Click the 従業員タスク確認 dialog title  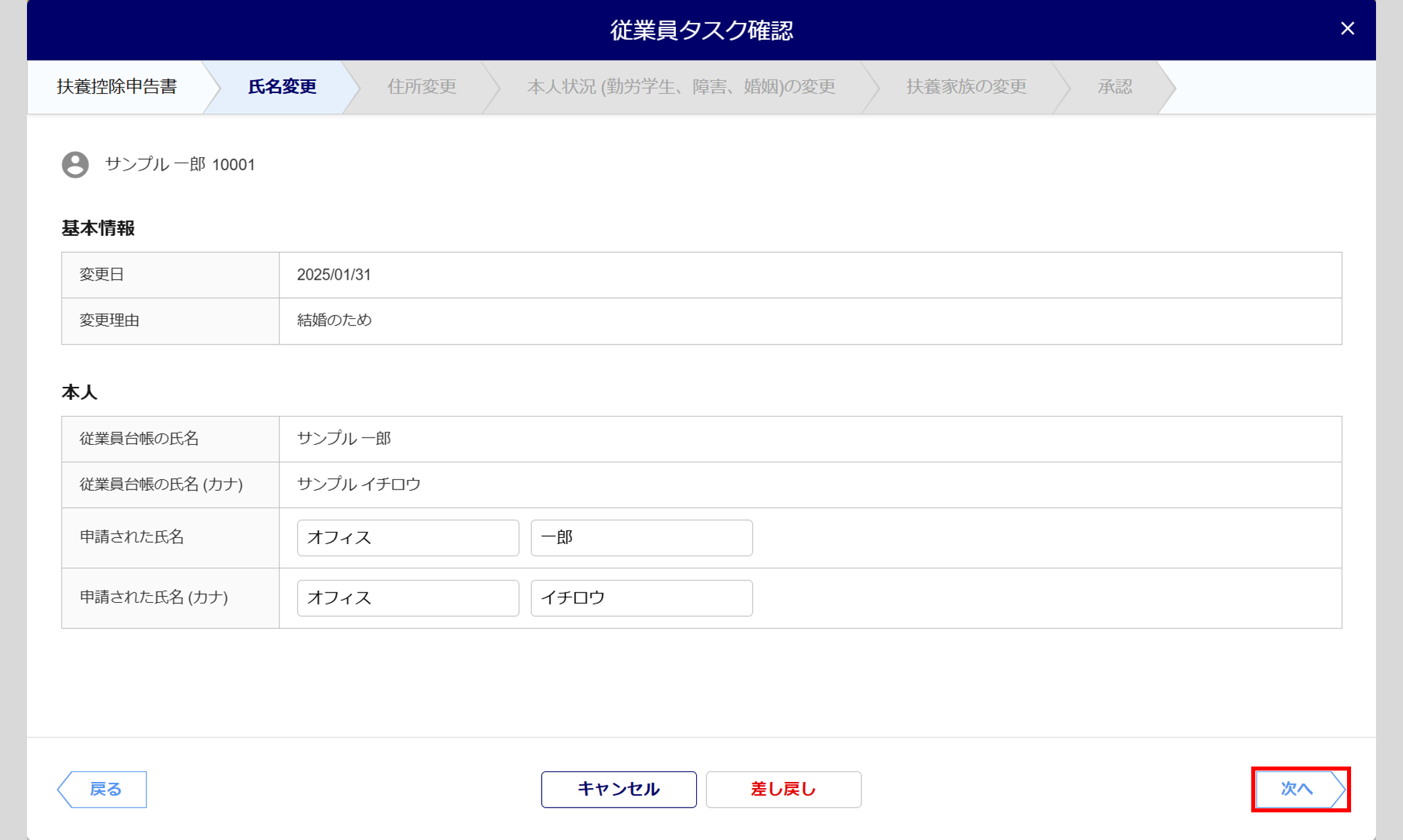coord(701,30)
